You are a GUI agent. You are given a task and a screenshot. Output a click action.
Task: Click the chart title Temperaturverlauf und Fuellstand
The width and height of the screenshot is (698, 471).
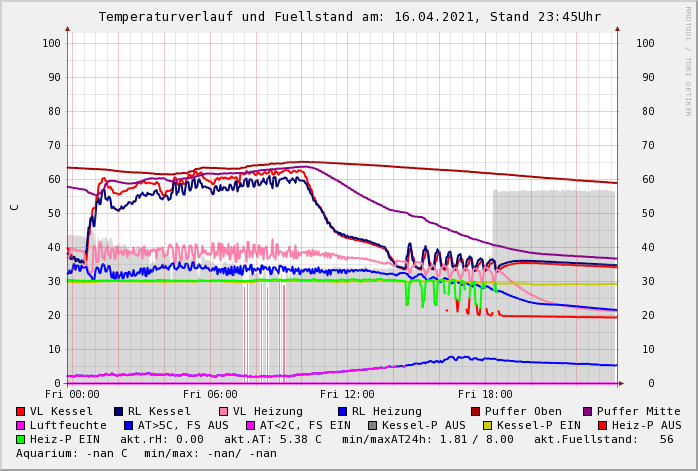click(x=349, y=17)
